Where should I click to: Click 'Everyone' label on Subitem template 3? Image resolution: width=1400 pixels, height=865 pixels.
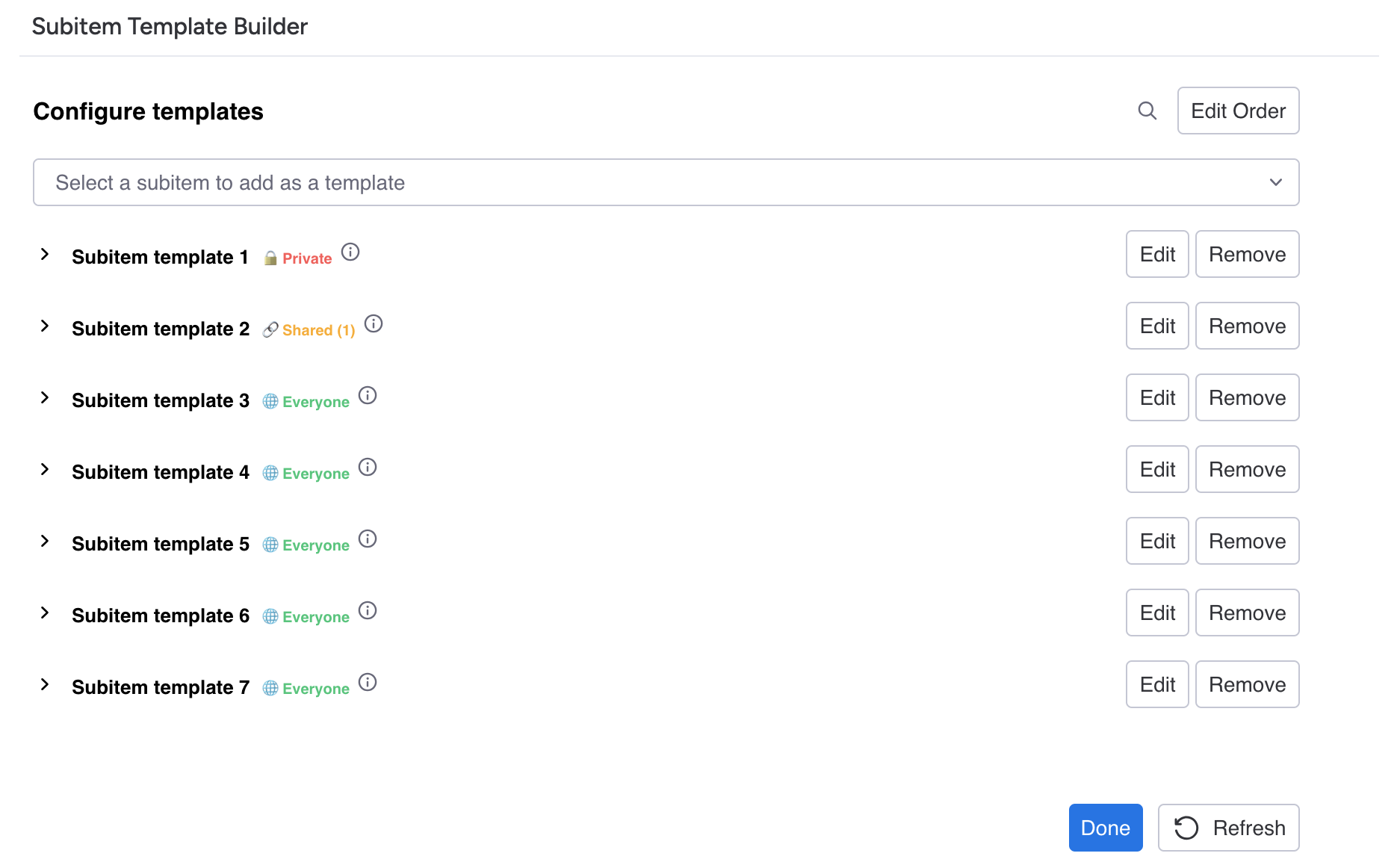coord(316,402)
